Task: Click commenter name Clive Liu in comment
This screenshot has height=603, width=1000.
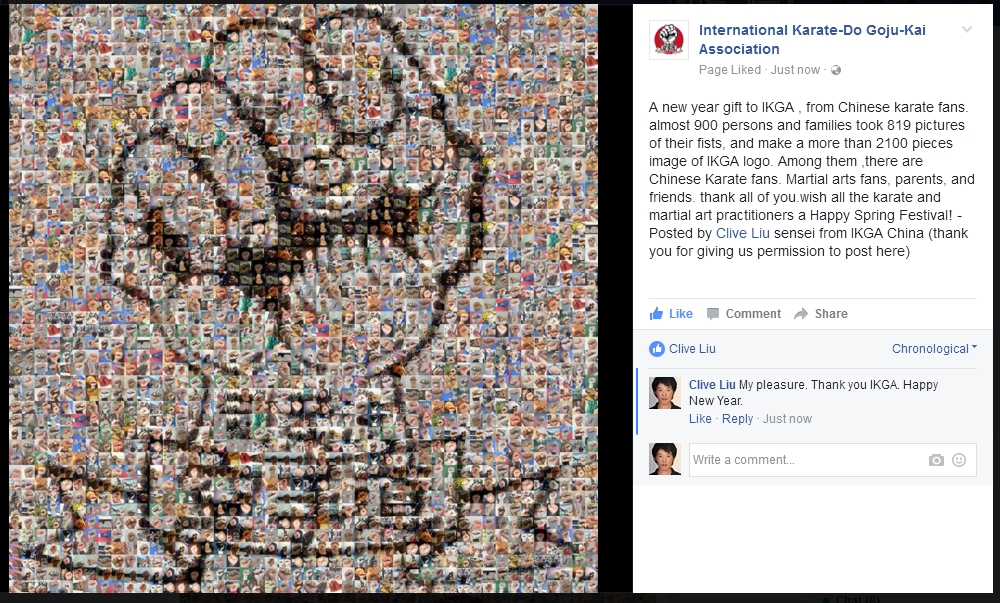Action: tap(712, 385)
